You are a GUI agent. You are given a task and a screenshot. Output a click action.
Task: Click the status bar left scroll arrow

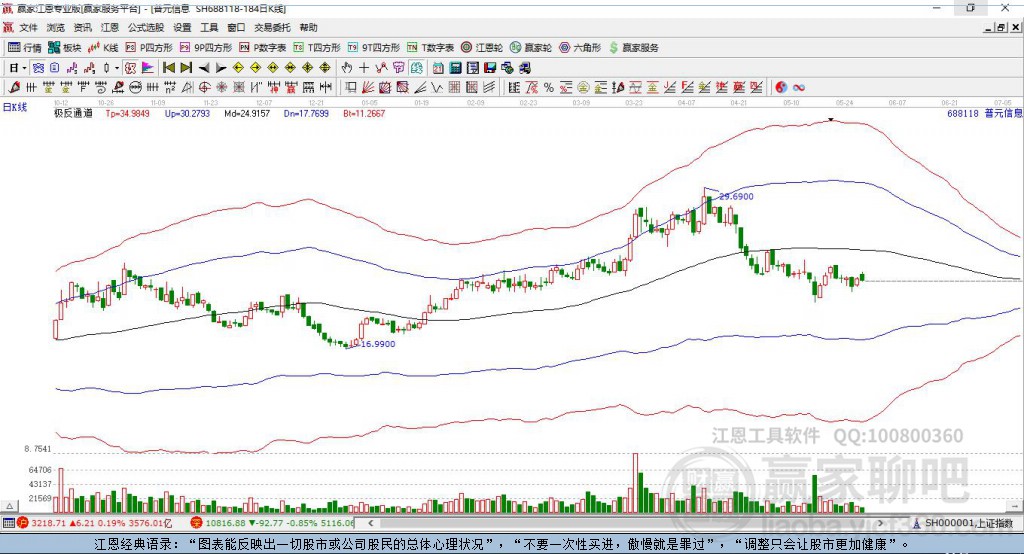click(371, 523)
